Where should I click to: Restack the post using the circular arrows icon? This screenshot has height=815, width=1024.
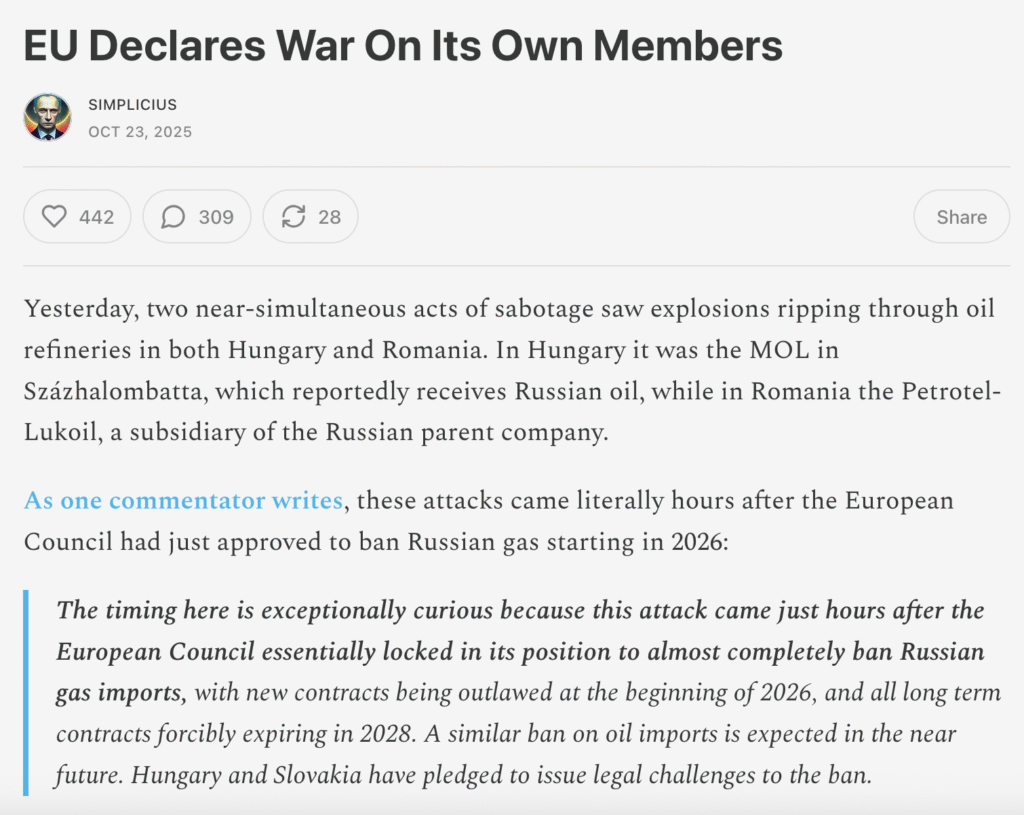(294, 217)
